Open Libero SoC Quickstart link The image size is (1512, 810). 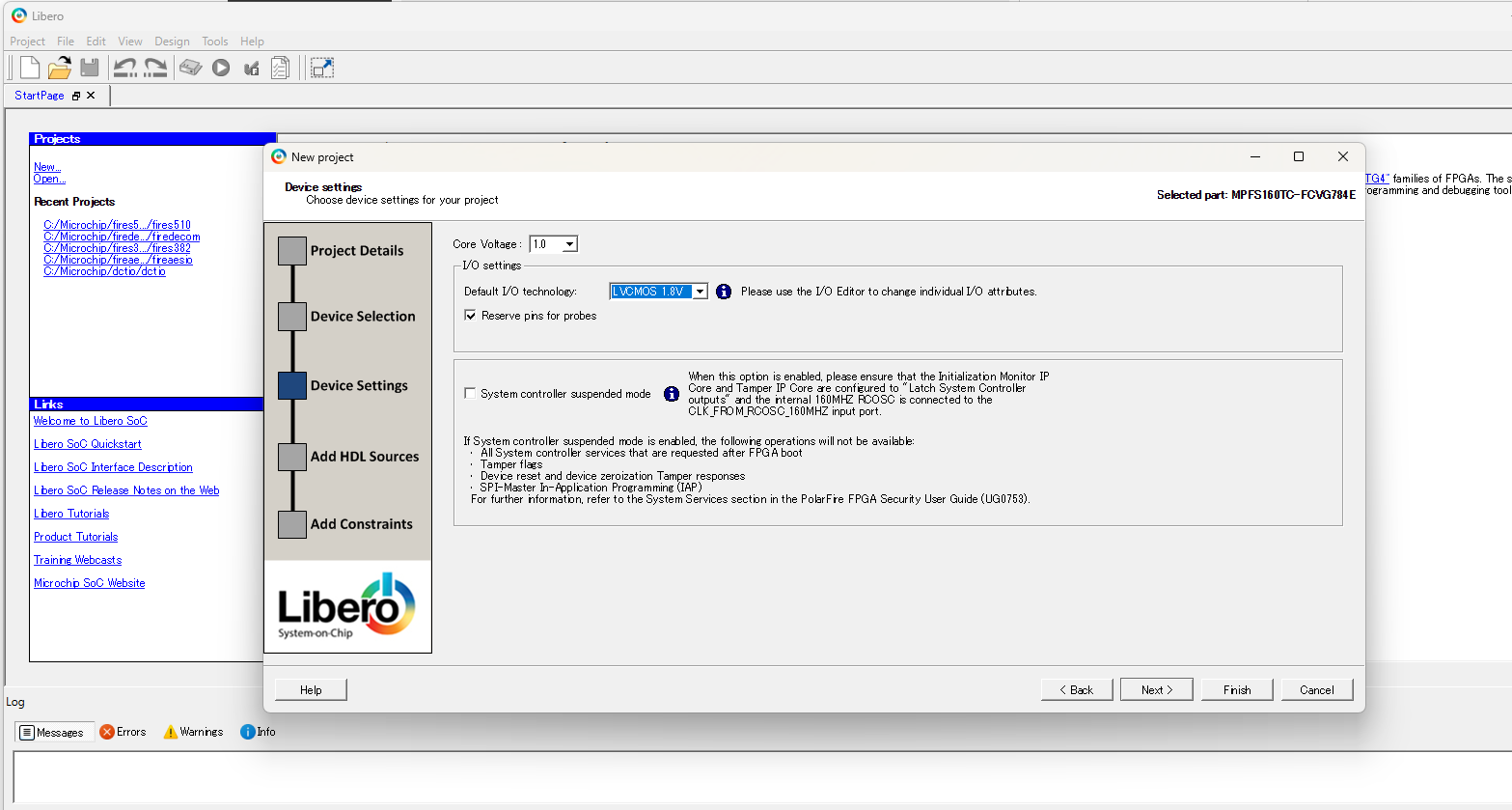point(88,444)
